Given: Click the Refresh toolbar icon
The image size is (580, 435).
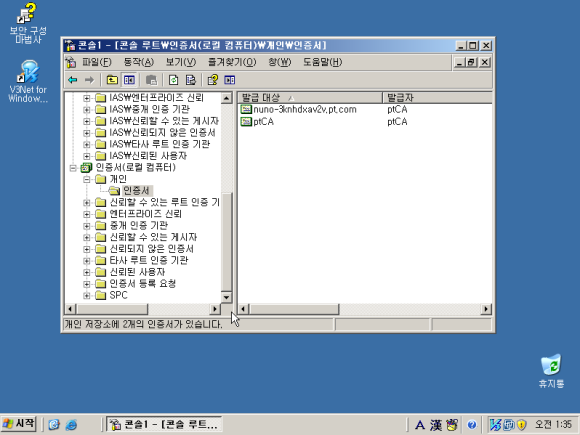Looking at the screenshot, I should coord(173,80).
